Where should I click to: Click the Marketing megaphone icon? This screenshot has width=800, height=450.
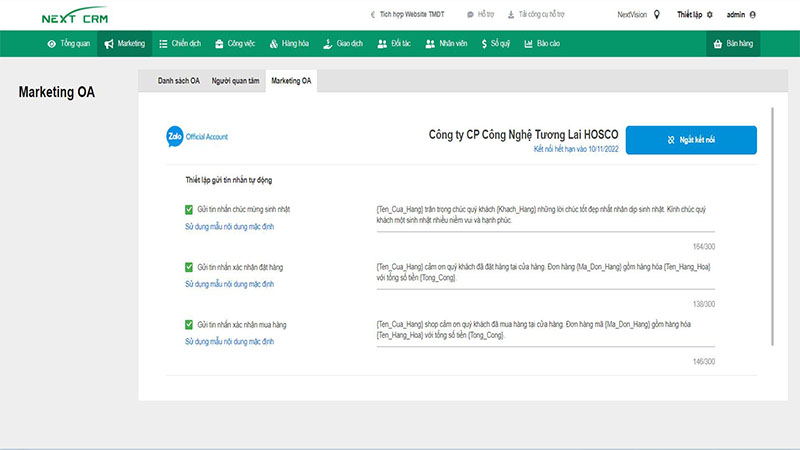tap(108, 44)
